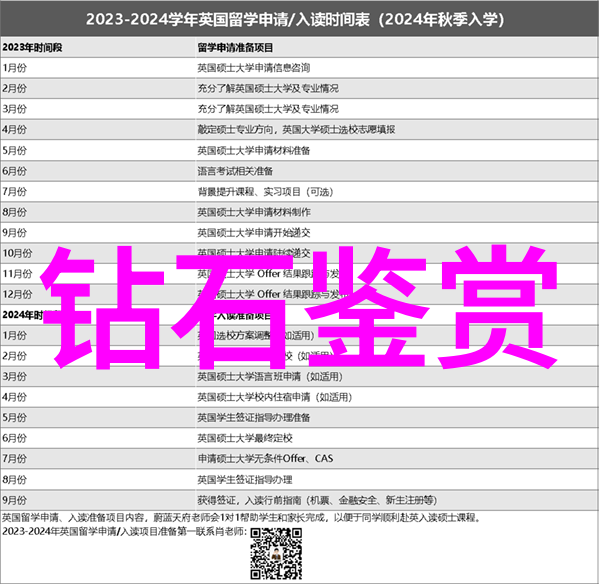
Task: Click the line 2023-2024年英国留学申请/入读项目准备第一联系肖老师
Action: pos(124,532)
